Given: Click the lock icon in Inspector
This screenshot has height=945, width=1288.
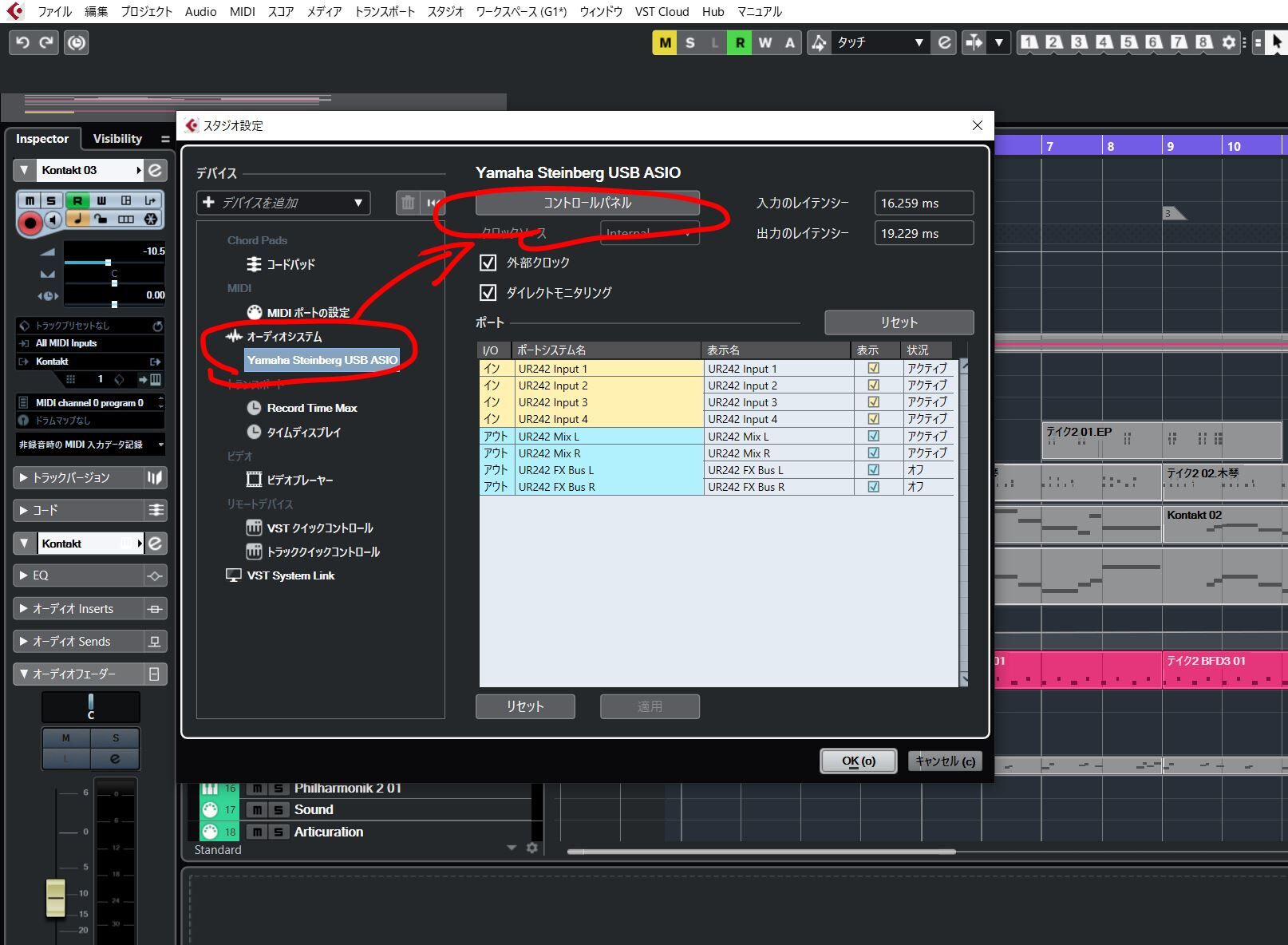Looking at the screenshot, I should (101, 219).
